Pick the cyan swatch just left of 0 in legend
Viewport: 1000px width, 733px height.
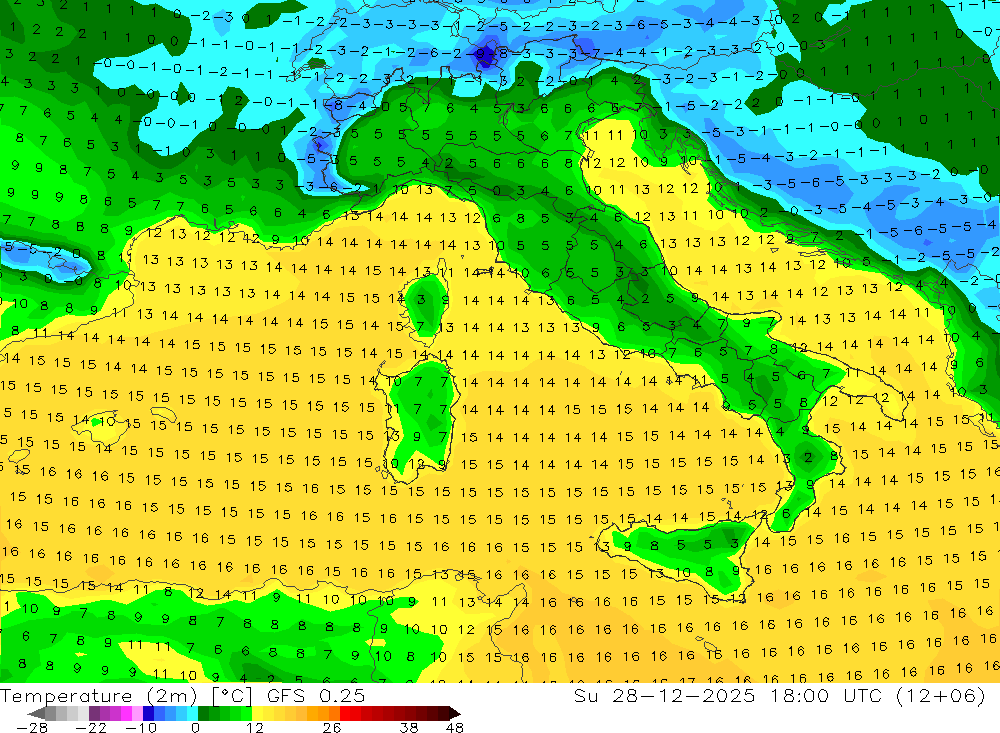[192, 713]
